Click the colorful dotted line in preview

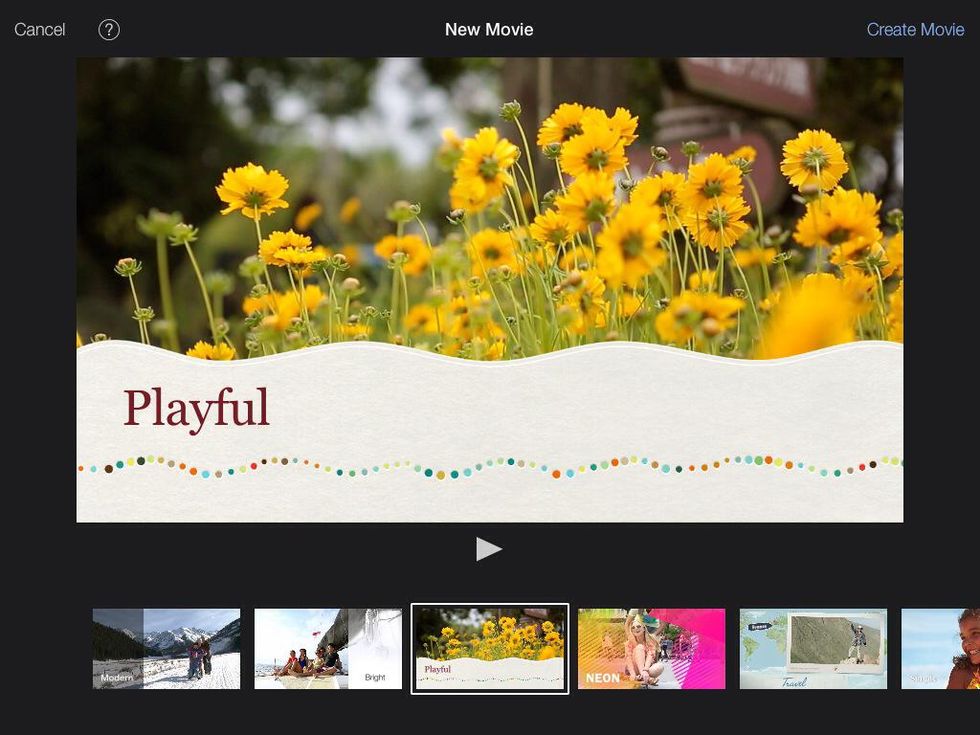point(490,466)
